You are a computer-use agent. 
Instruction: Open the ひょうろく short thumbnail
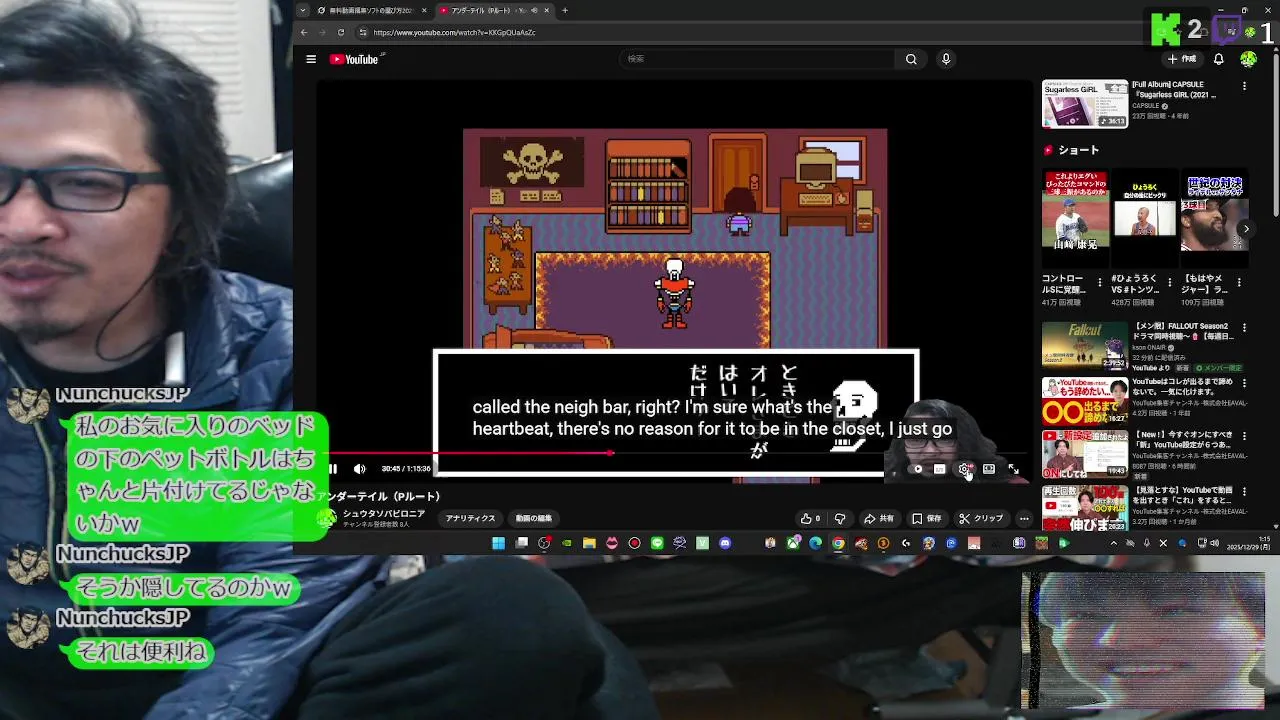pos(1145,218)
